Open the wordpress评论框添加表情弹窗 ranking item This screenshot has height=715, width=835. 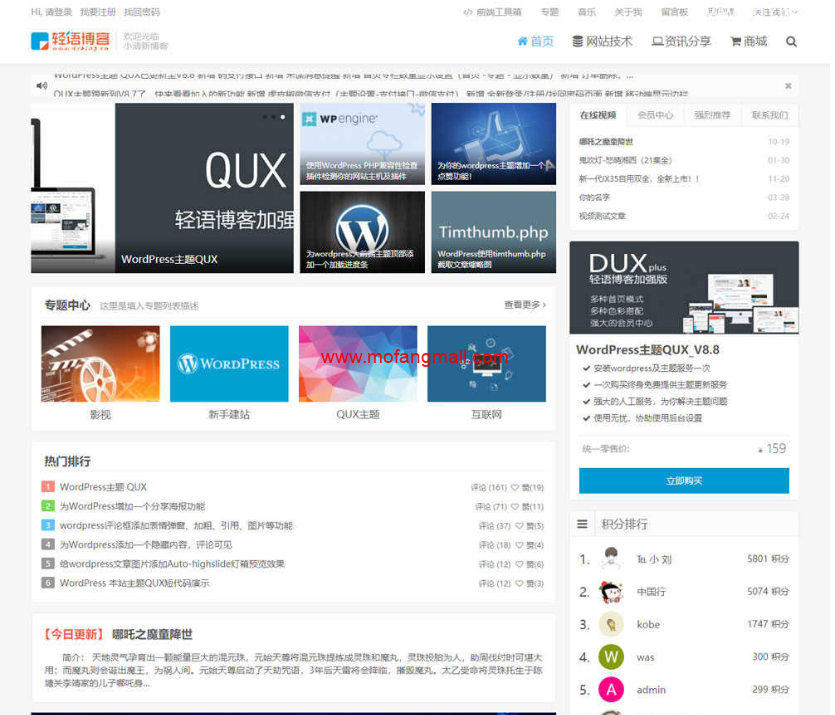click(x=176, y=525)
